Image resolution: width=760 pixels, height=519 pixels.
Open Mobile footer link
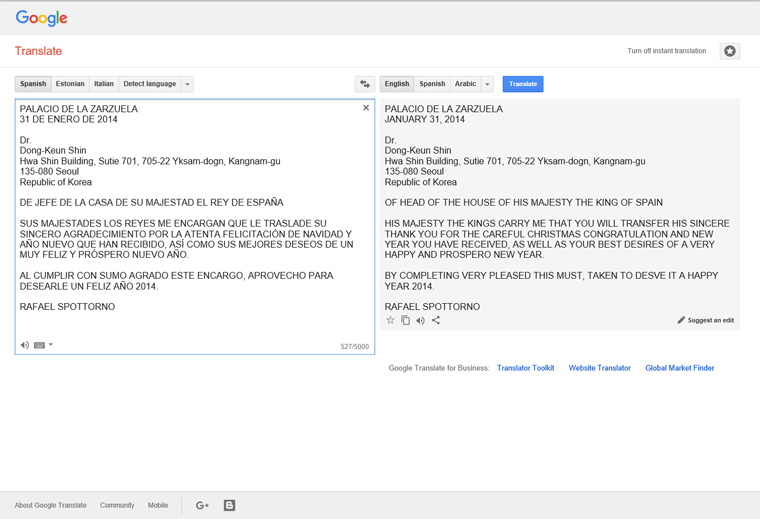click(x=158, y=505)
